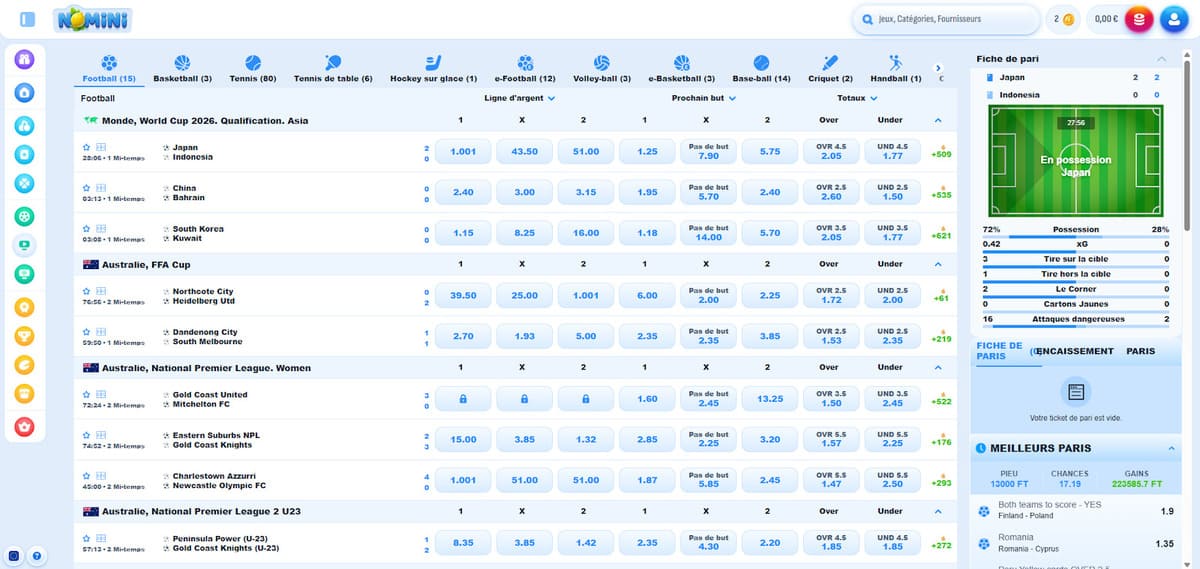Click the Nomini logo
Viewport: 1200px width, 569px height.
[93, 19]
